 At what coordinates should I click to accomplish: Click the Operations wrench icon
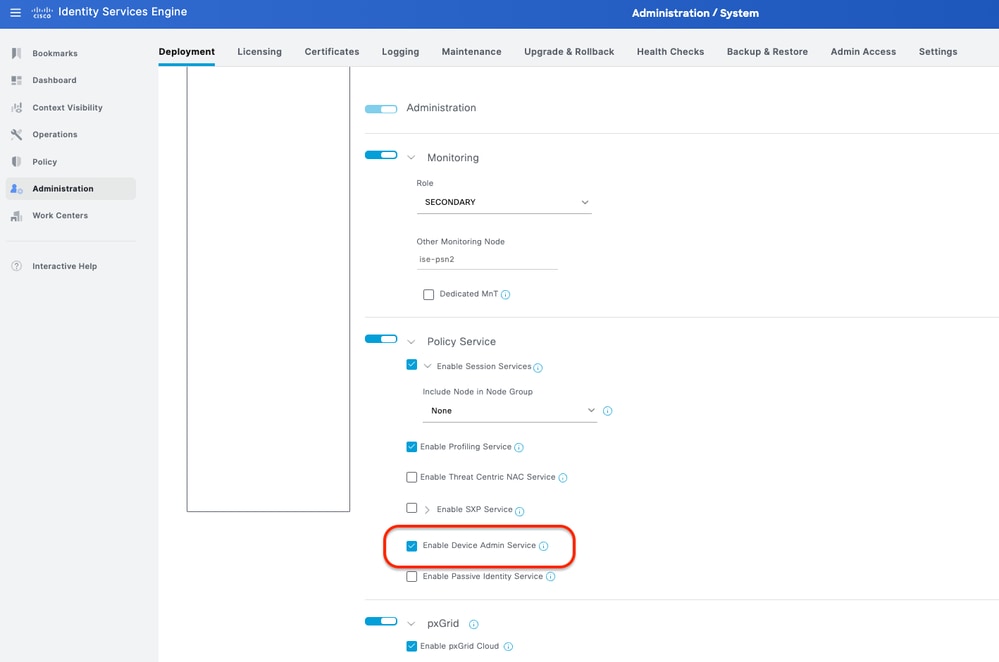click(17, 134)
